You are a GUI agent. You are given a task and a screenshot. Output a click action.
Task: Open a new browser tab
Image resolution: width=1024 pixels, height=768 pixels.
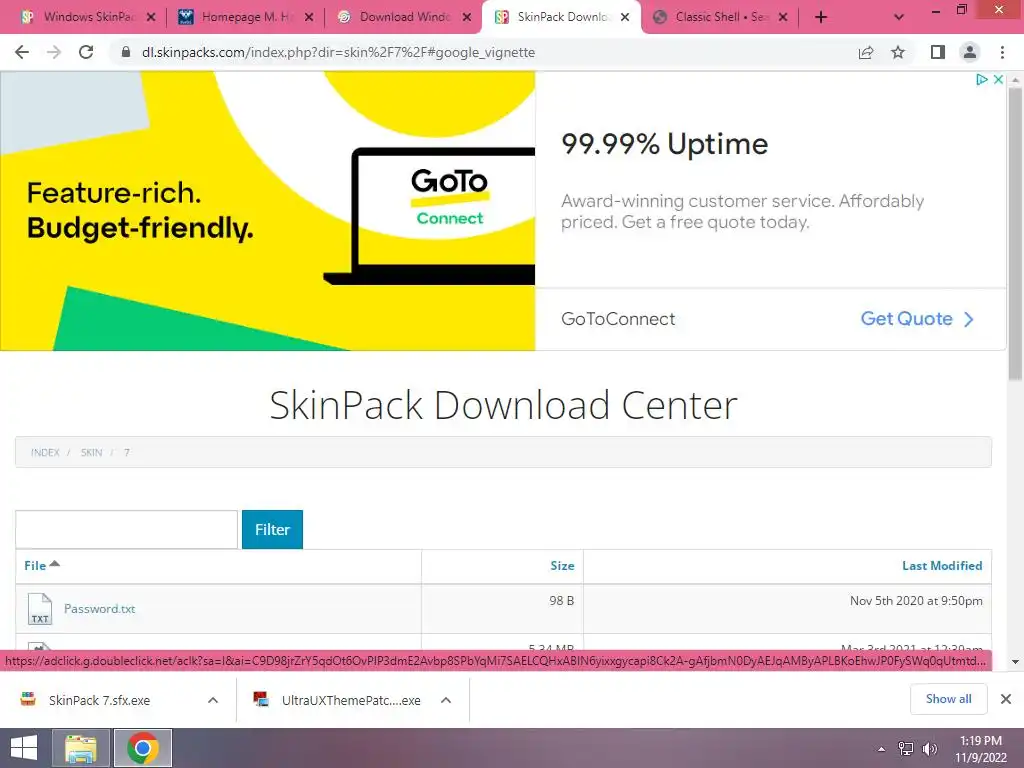pos(821,17)
